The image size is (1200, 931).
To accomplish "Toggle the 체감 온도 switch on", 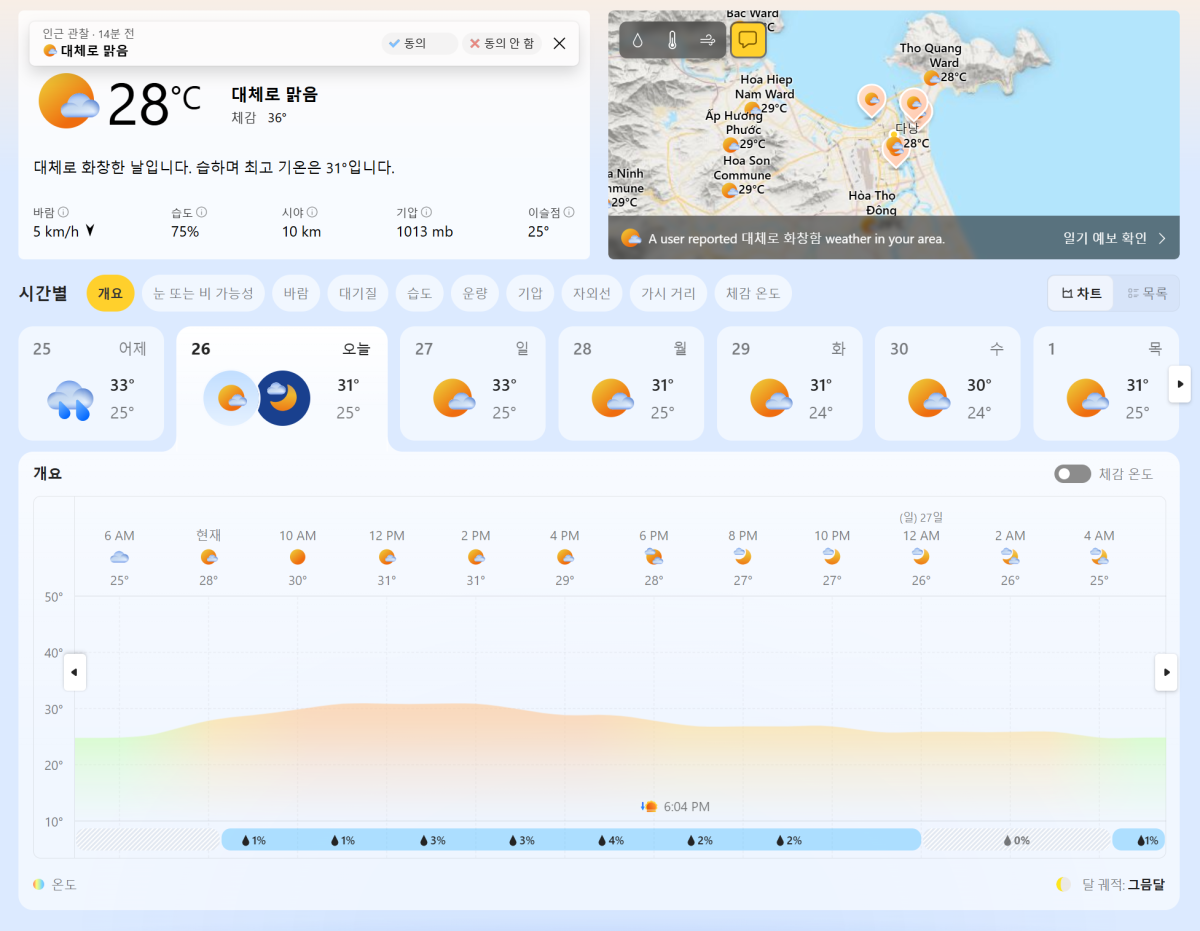I will click(x=1072, y=474).
